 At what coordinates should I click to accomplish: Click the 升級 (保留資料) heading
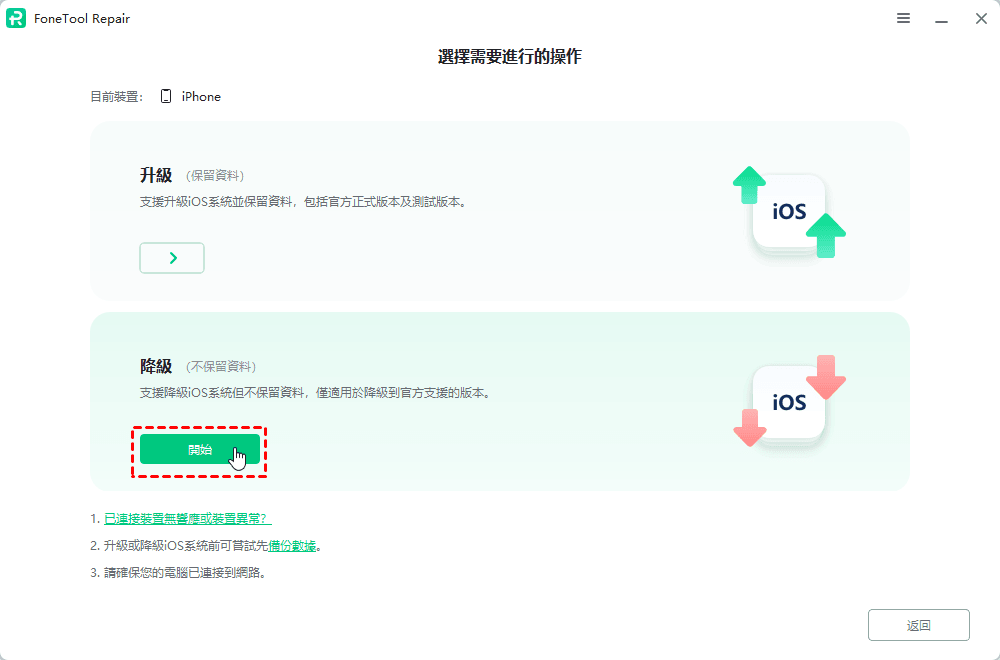pyautogui.click(x=192, y=176)
